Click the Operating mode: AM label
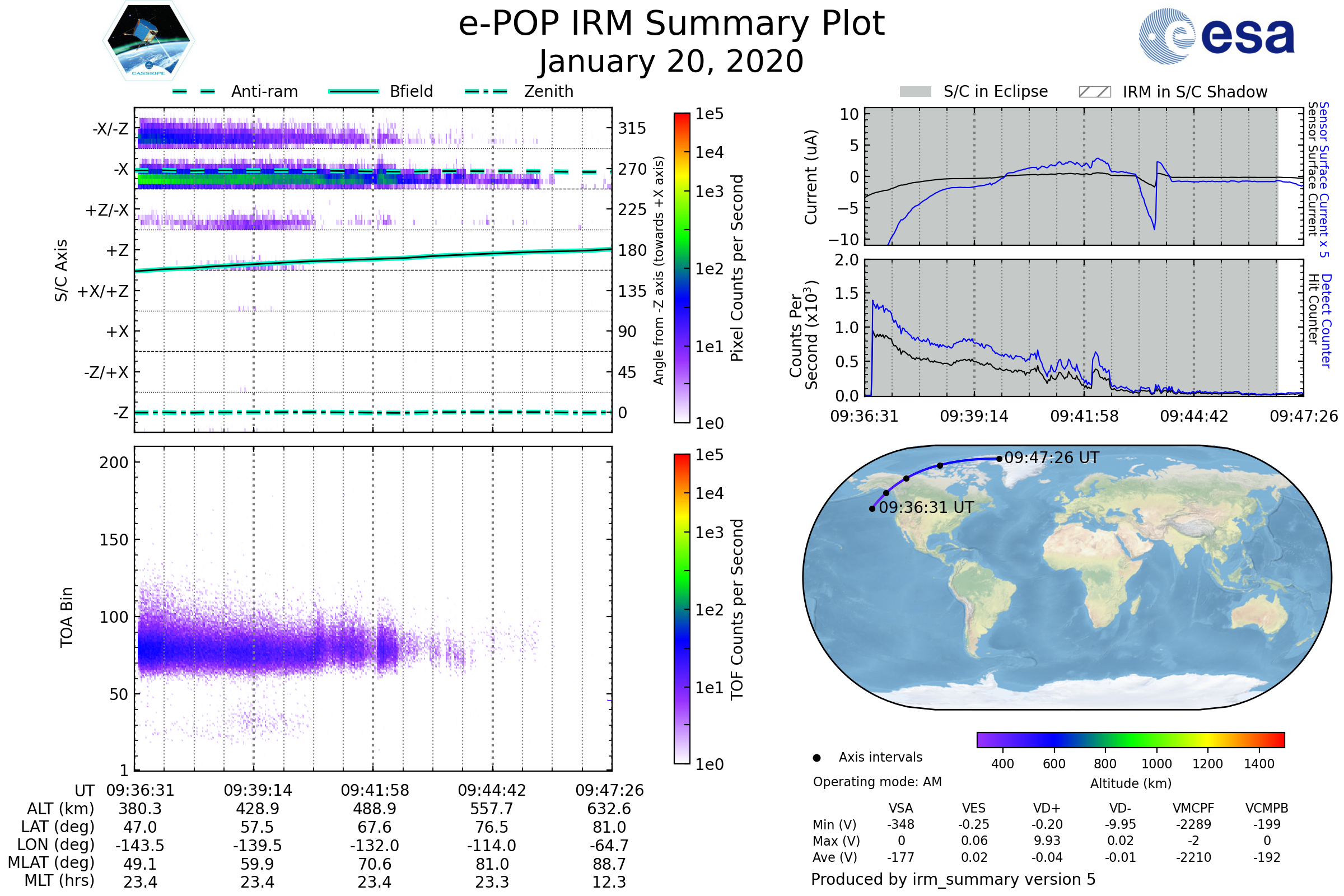Image resolution: width=1344 pixels, height=896 pixels. click(877, 782)
